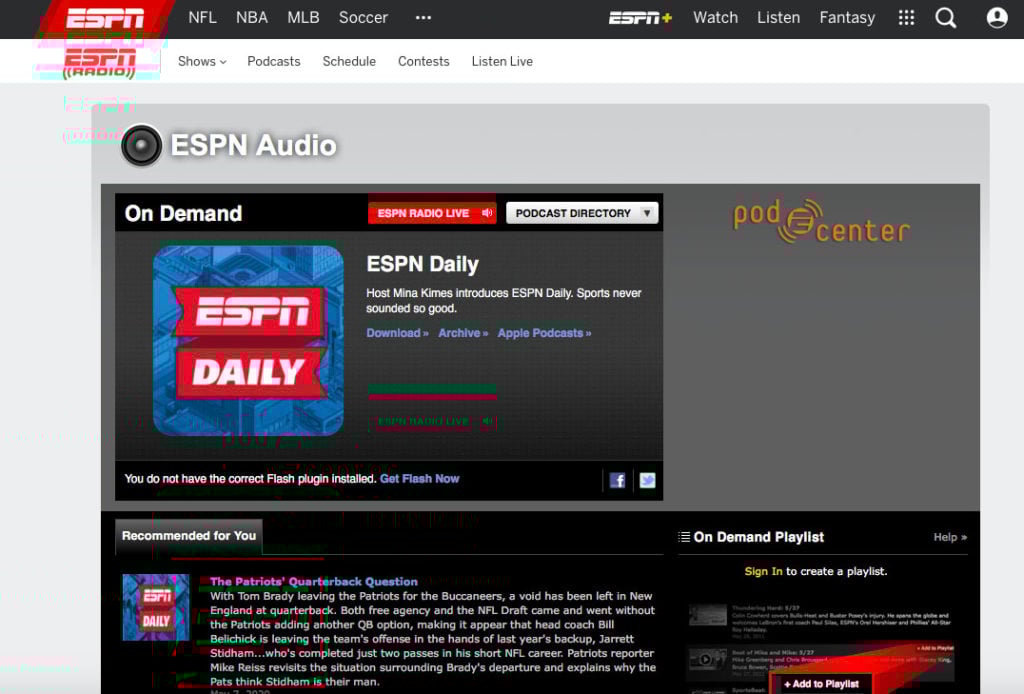The image size is (1024, 694).
Task: Click the small ESPN Daily thumbnail
Action: click(155, 607)
